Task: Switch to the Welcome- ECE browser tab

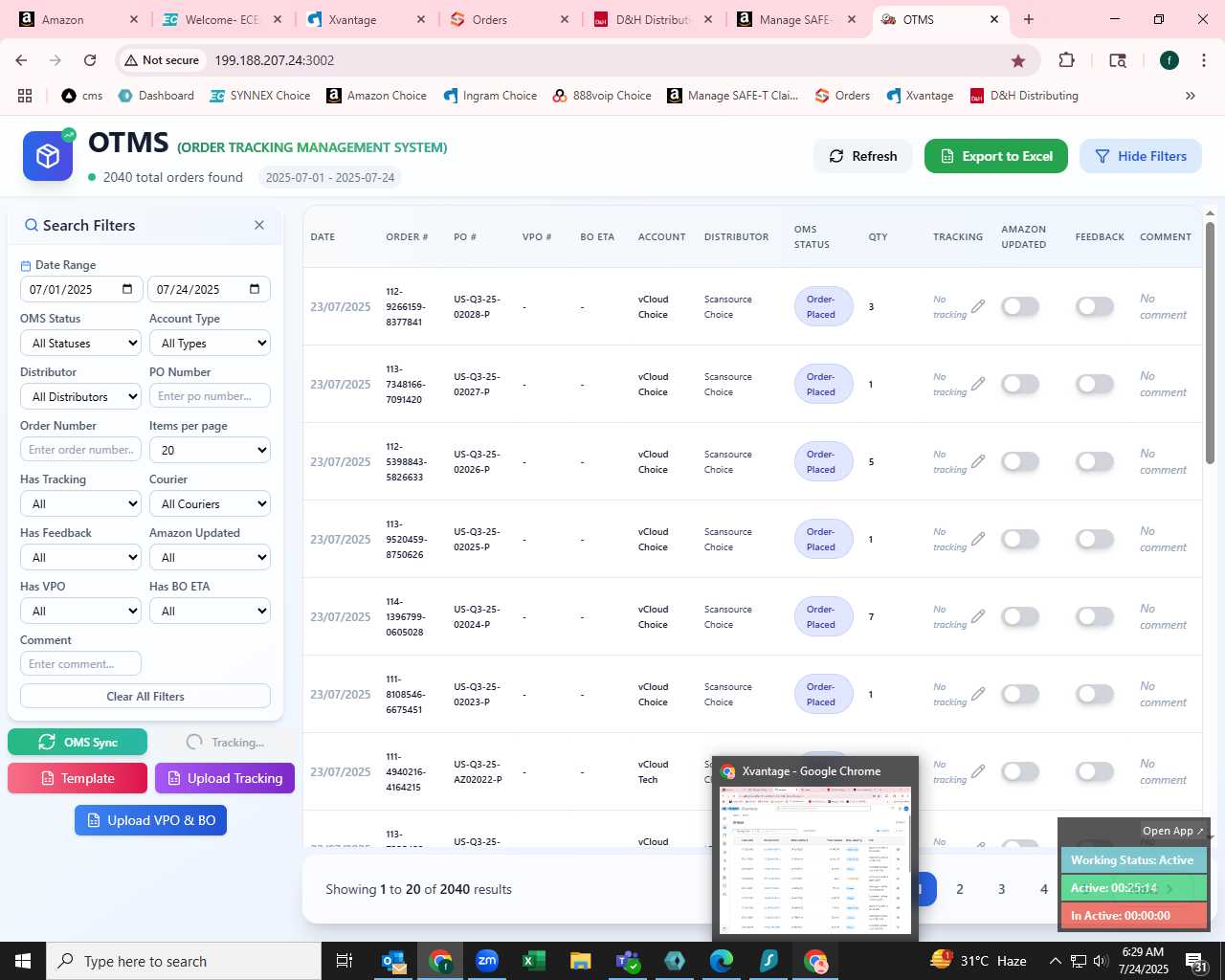Action: pyautogui.click(x=220, y=19)
